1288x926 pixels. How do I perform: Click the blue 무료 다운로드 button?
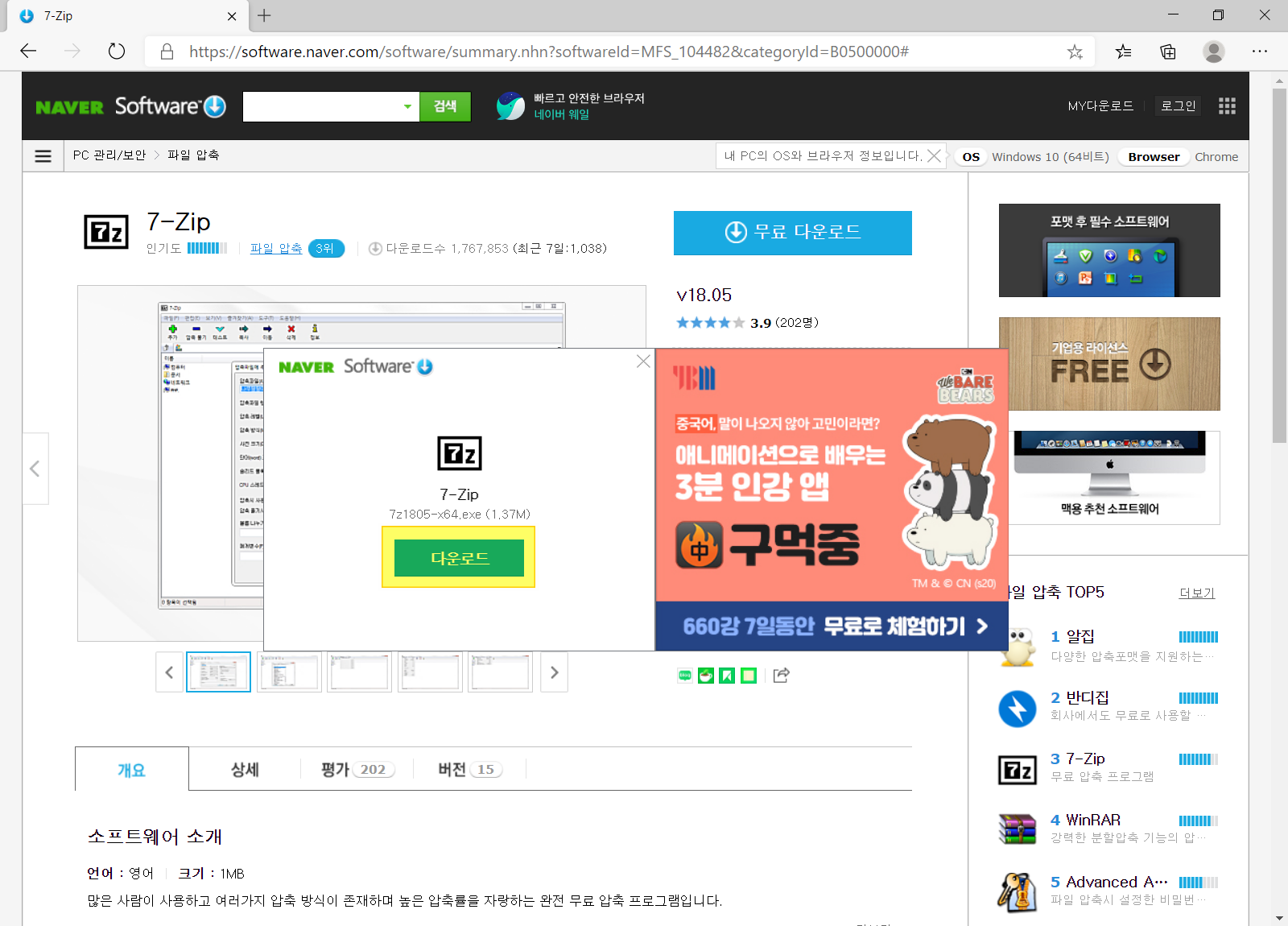[x=792, y=233]
